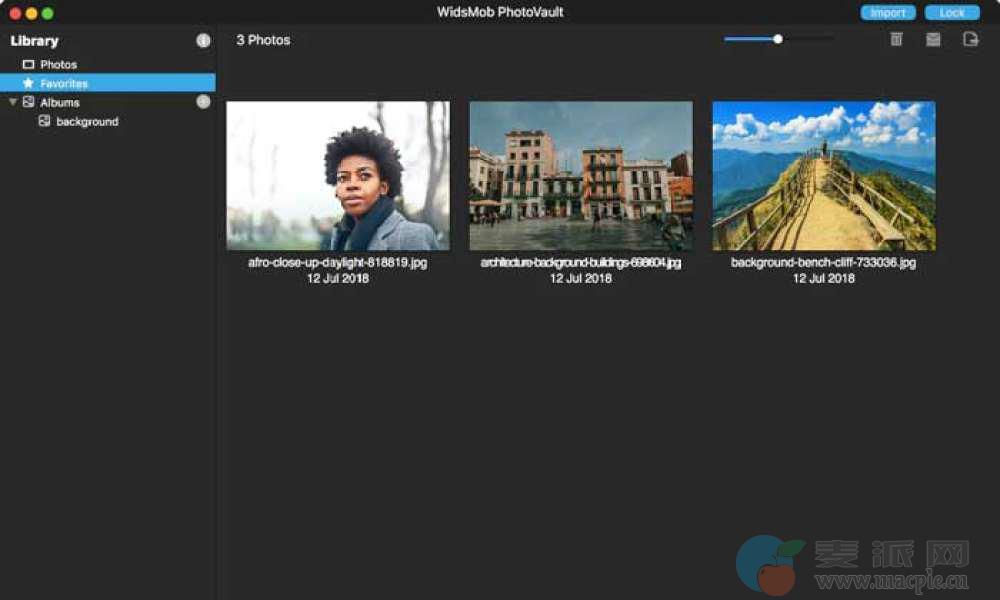The height and width of the screenshot is (600, 1000).
Task: Click the background album icon
Action: click(45, 121)
